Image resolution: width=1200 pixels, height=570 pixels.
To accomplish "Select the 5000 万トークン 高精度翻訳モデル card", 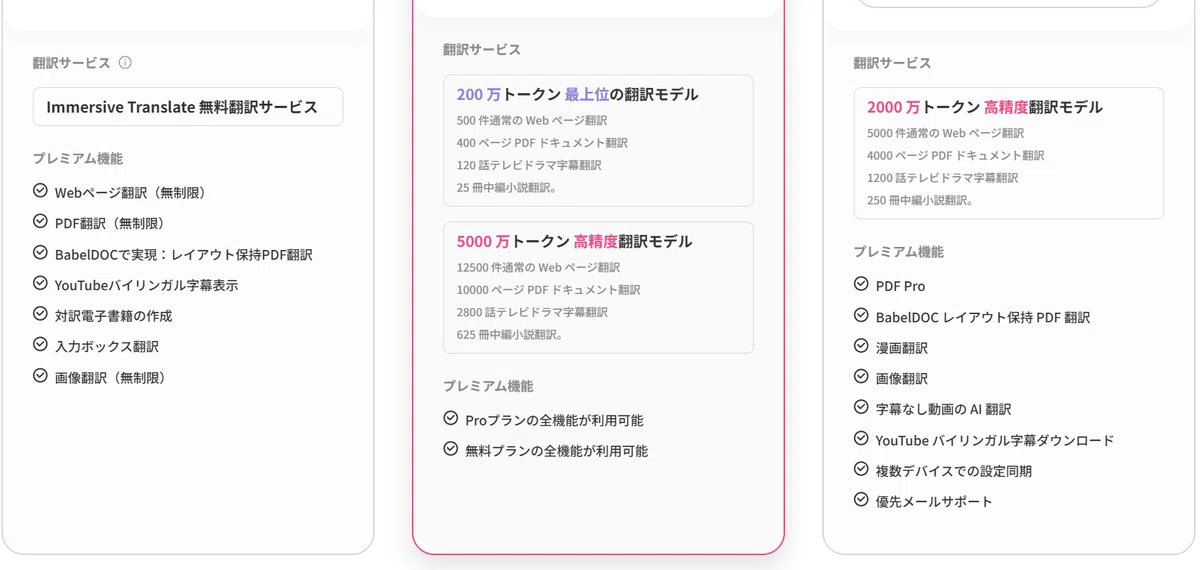I will click(x=598, y=288).
